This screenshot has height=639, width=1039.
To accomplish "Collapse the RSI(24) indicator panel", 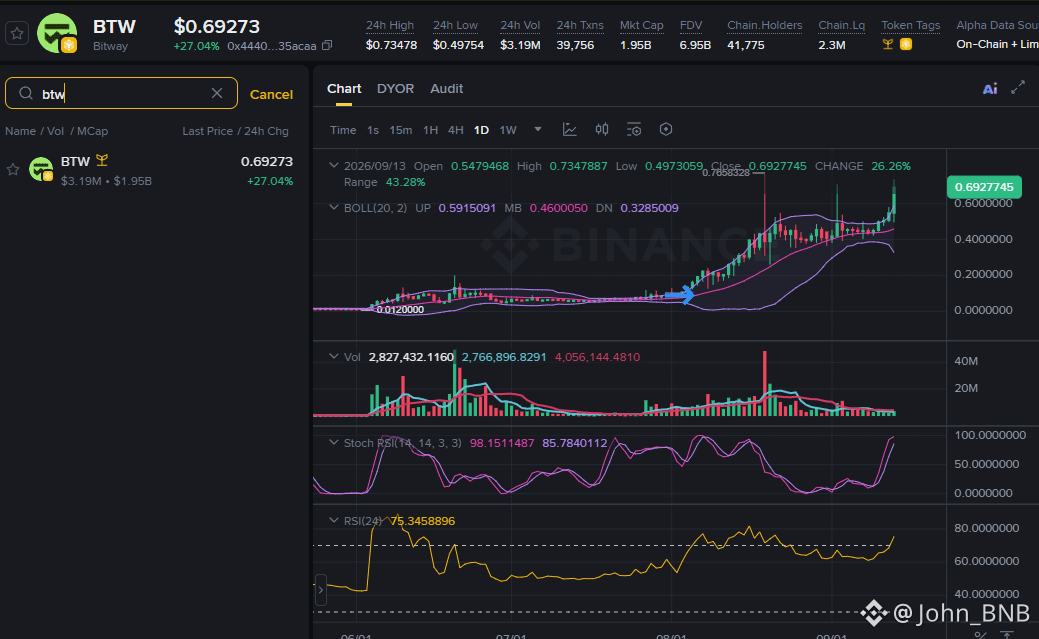I will 333,520.
